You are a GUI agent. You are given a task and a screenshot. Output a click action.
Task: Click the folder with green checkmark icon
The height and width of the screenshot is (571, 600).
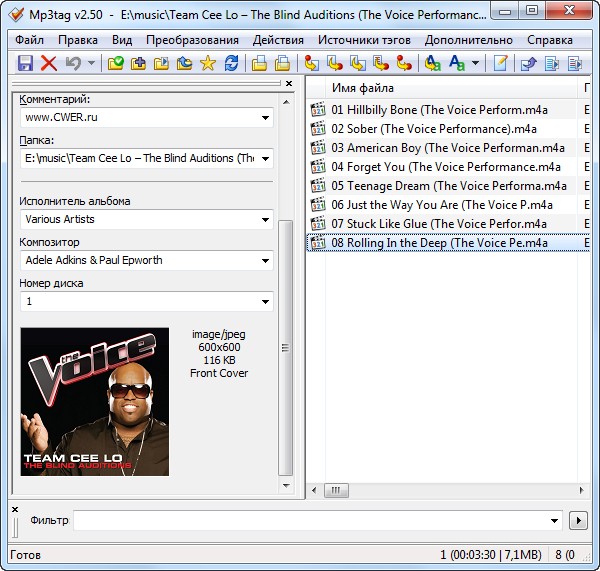coord(116,63)
